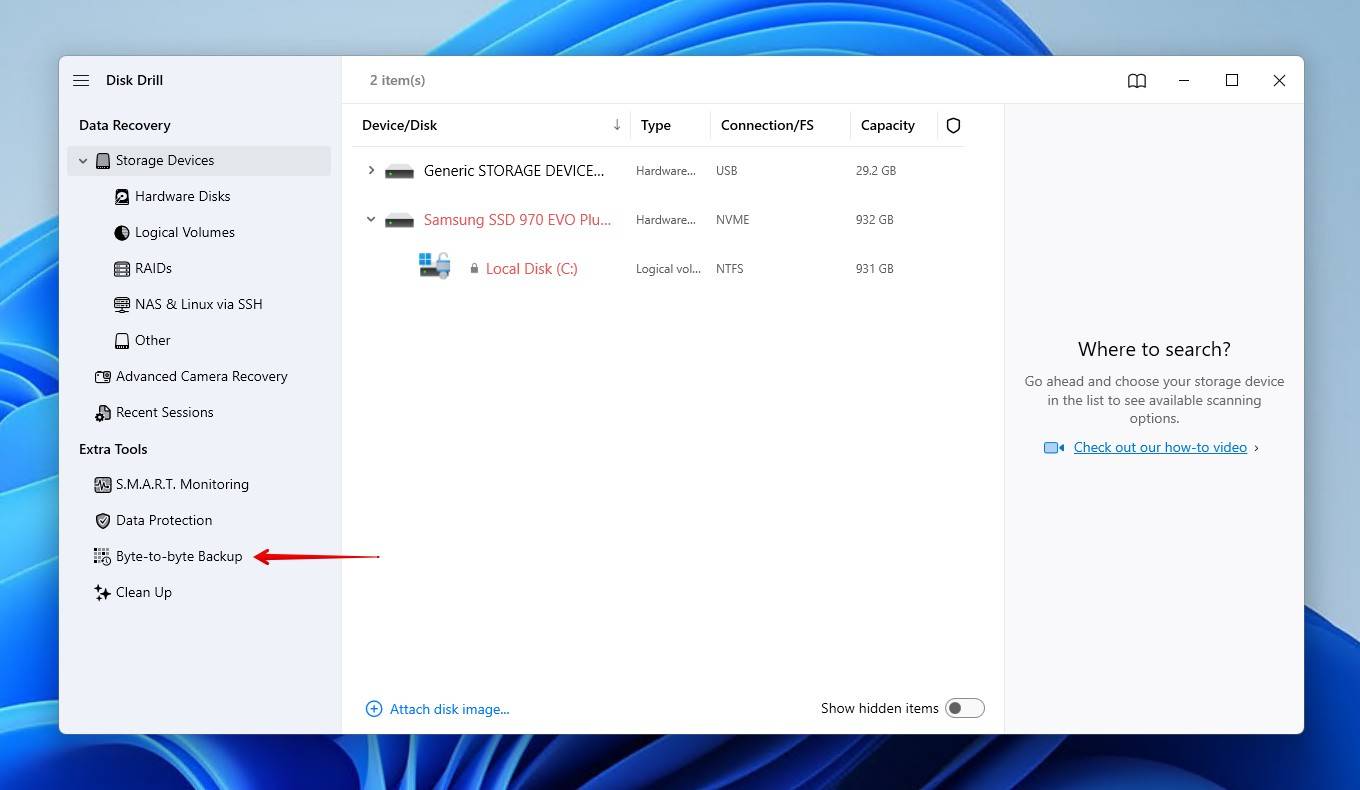Collapse the Samsung SSD 970 EVO entry

tap(371, 219)
